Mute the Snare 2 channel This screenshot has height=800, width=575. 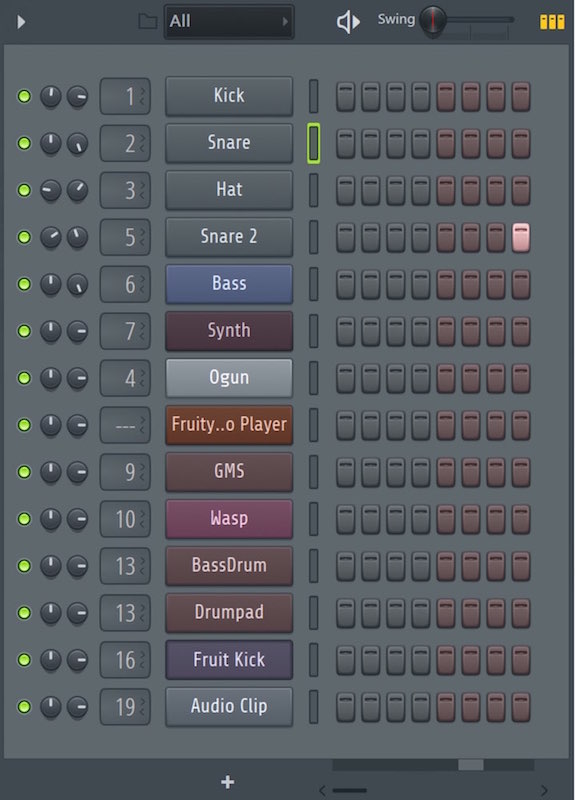point(24,237)
